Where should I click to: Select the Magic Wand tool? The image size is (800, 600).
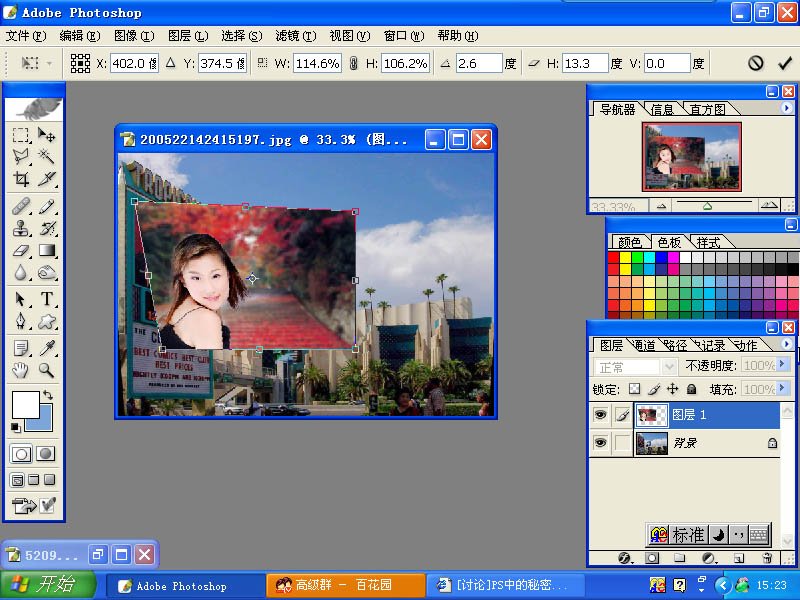(47, 157)
